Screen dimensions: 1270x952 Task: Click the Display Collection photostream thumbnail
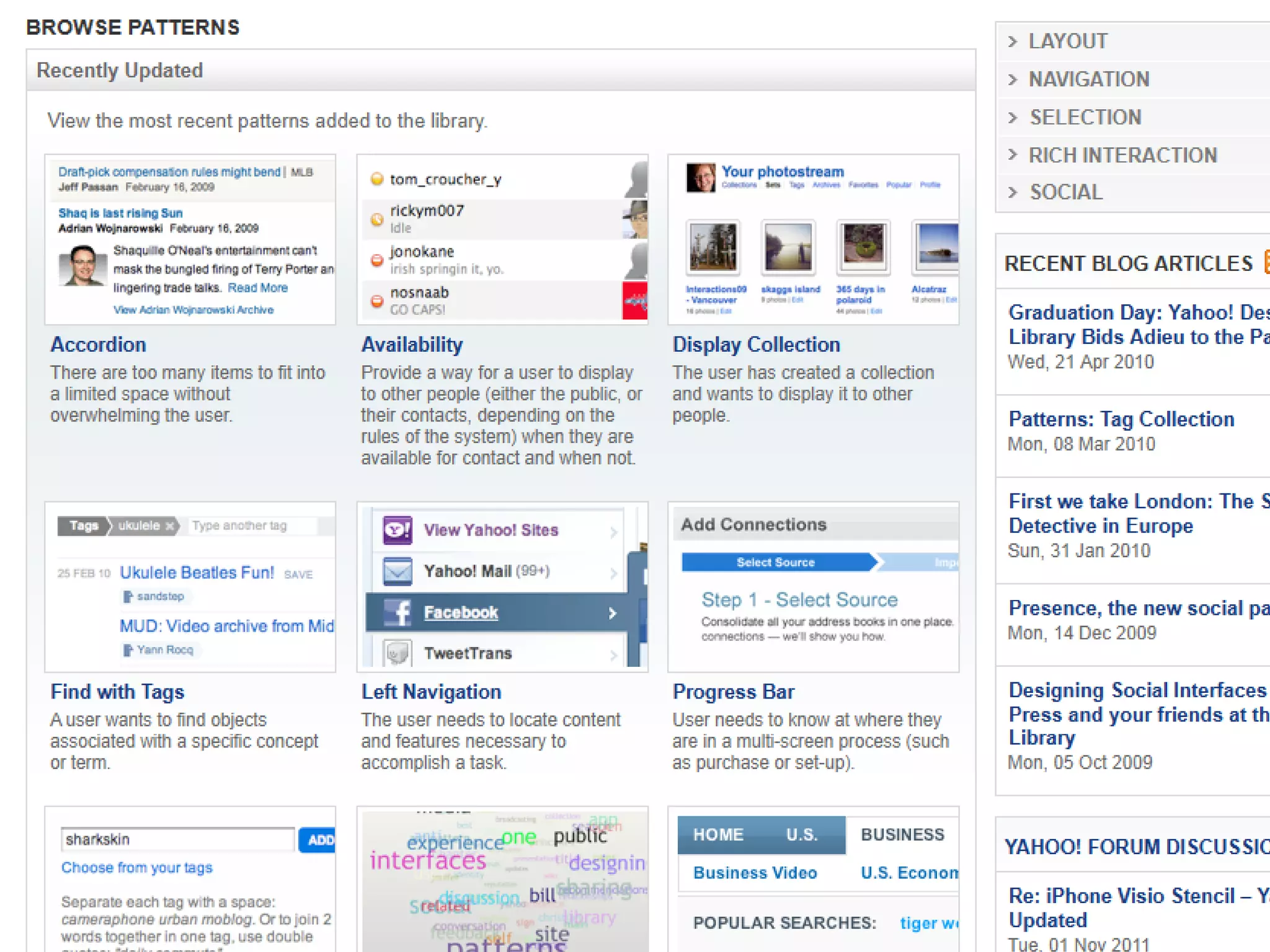coord(813,240)
